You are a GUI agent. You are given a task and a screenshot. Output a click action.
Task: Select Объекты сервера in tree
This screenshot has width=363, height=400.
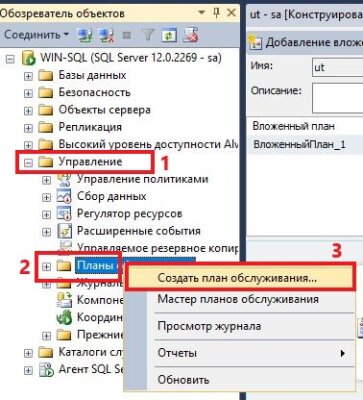pyautogui.click(x=104, y=110)
